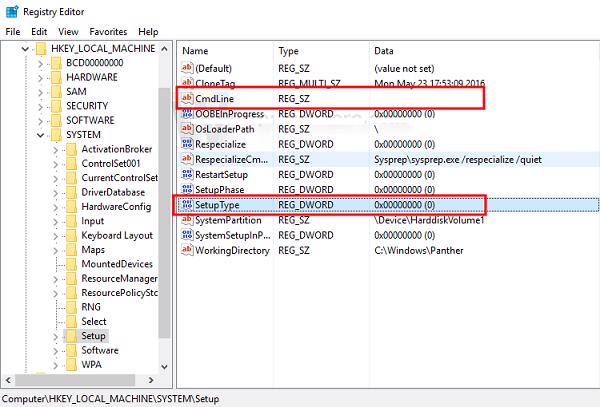
Task: Click the tree pane scroll-down arrow
Action: [164, 366]
